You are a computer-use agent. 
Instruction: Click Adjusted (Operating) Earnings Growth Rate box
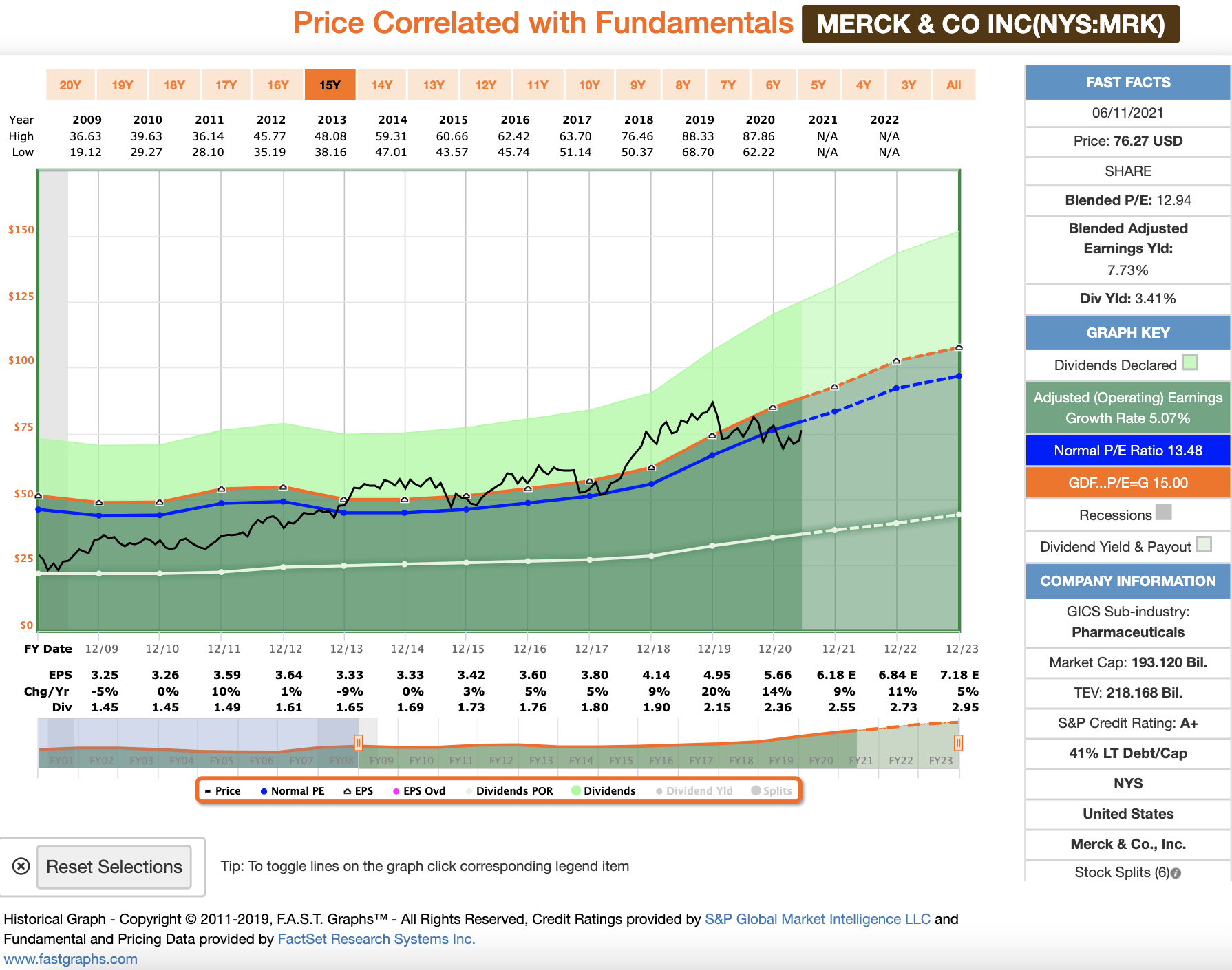(x=1128, y=408)
